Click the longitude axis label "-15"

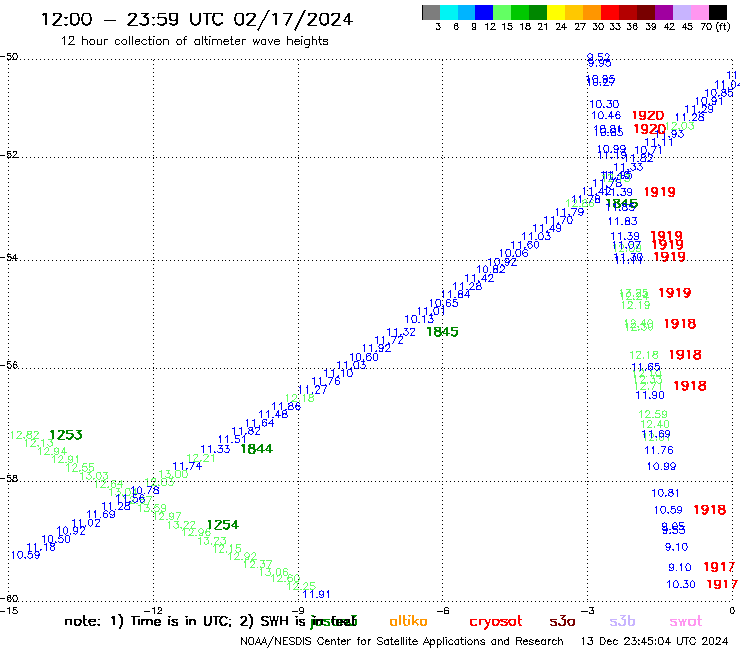click(9, 610)
